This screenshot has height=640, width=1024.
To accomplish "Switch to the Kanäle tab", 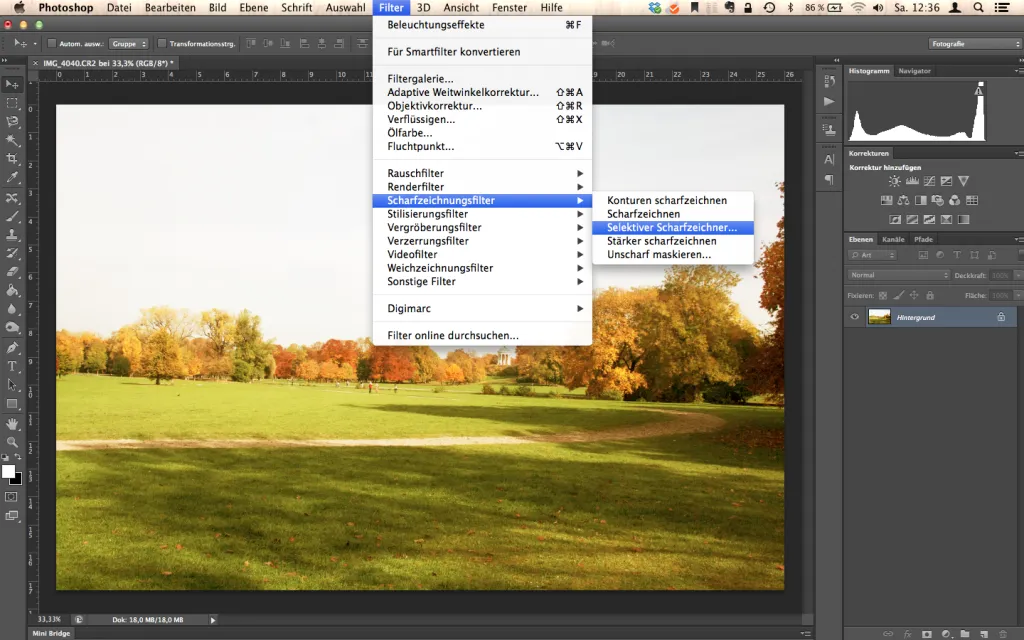I will [x=893, y=239].
